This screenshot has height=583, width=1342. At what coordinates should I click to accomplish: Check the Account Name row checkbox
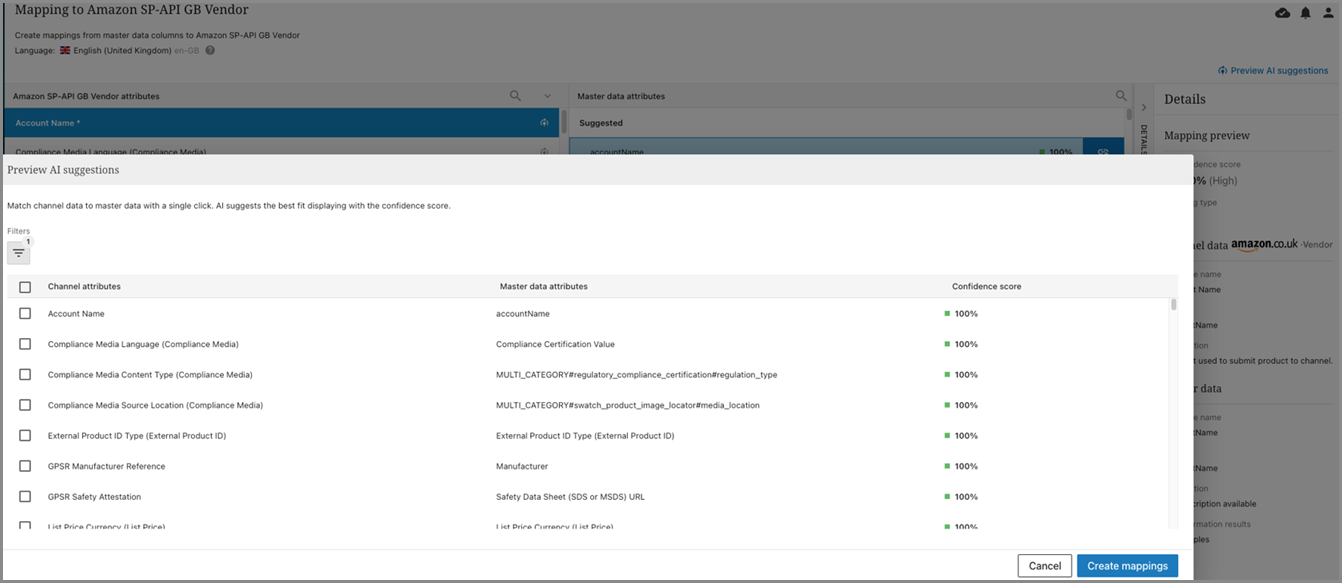click(25, 314)
